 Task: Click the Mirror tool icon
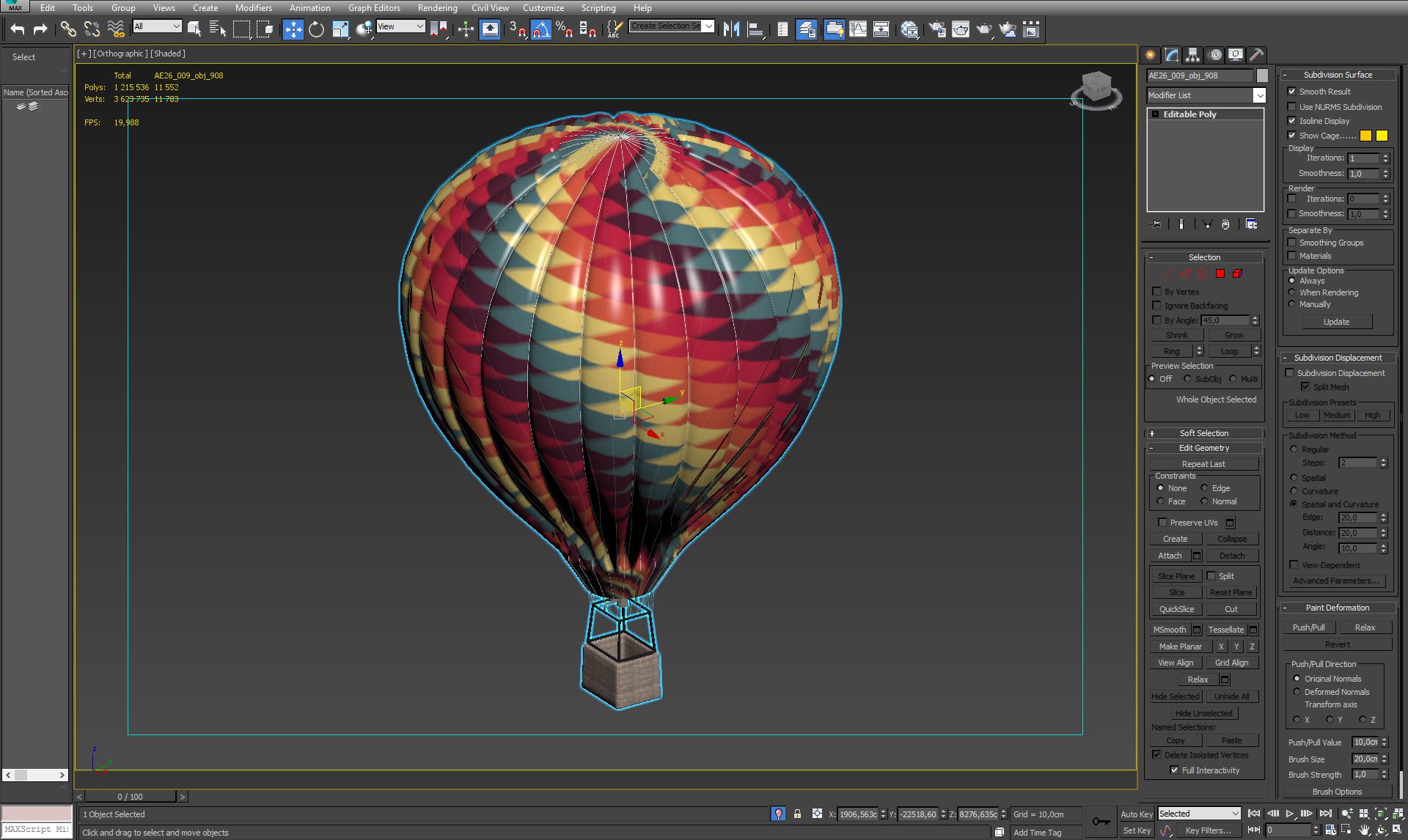[x=731, y=29]
